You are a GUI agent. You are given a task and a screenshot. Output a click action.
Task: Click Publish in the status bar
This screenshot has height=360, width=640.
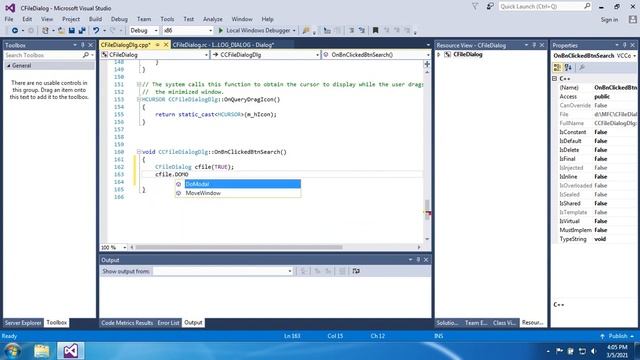618,336
